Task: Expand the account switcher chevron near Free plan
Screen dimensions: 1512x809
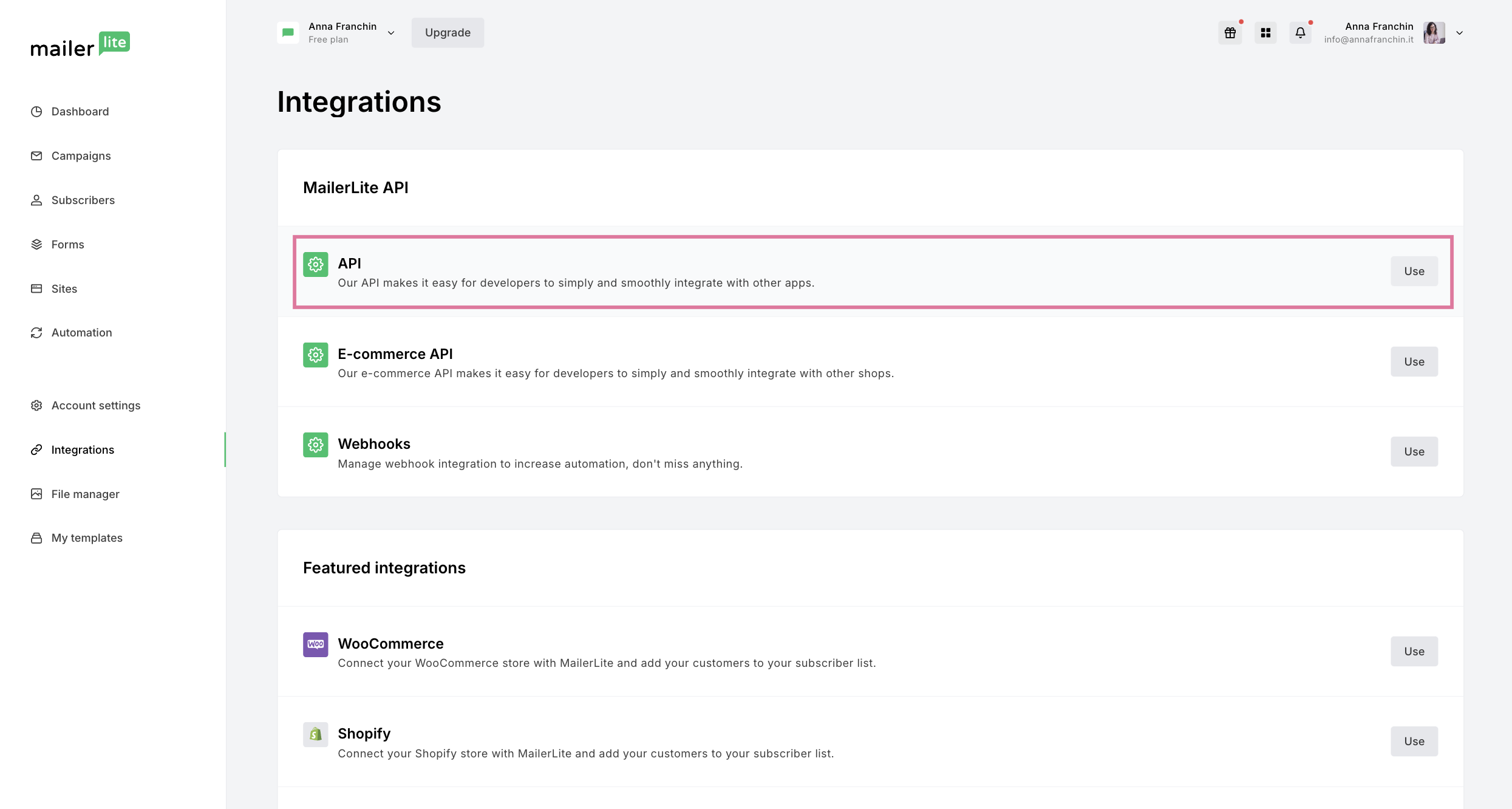Action: point(391,33)
